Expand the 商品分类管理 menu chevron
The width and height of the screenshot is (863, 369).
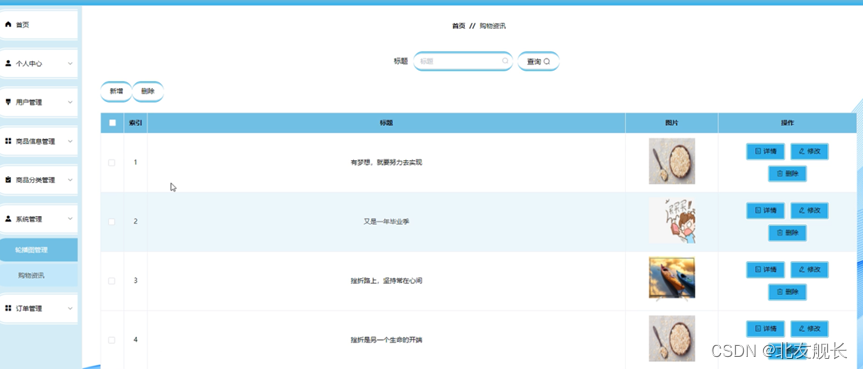point(70,180)
